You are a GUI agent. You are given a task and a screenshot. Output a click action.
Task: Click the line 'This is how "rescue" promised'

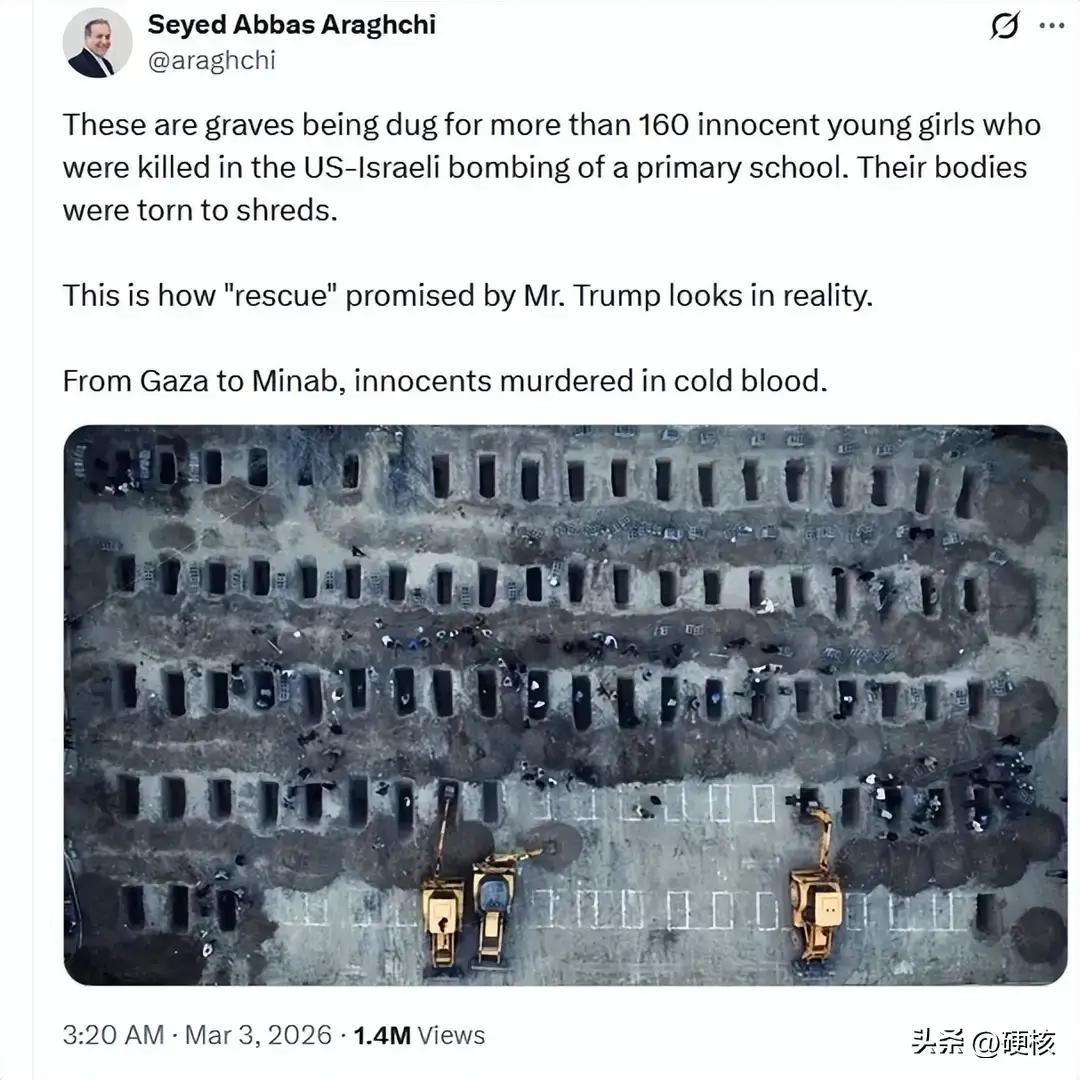point(468,296)
